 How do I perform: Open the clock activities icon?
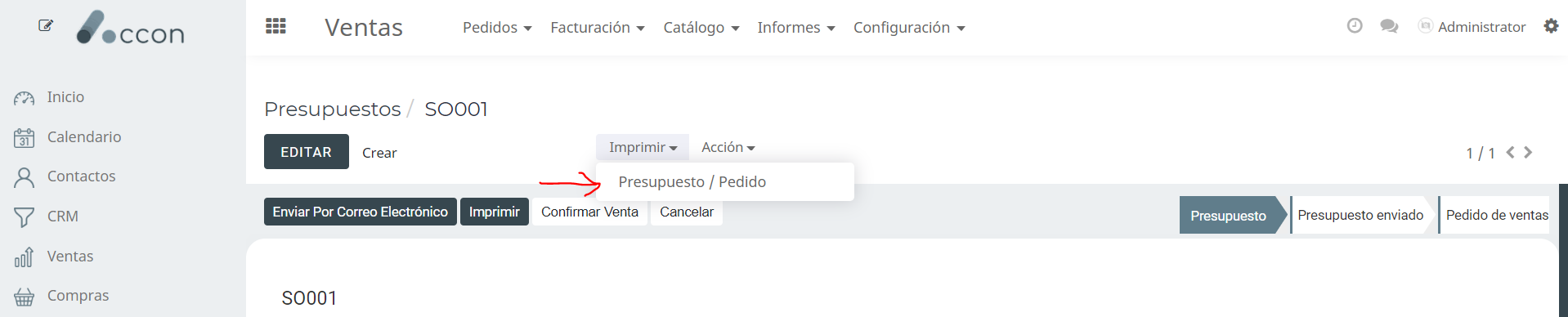coord(1355,26)
